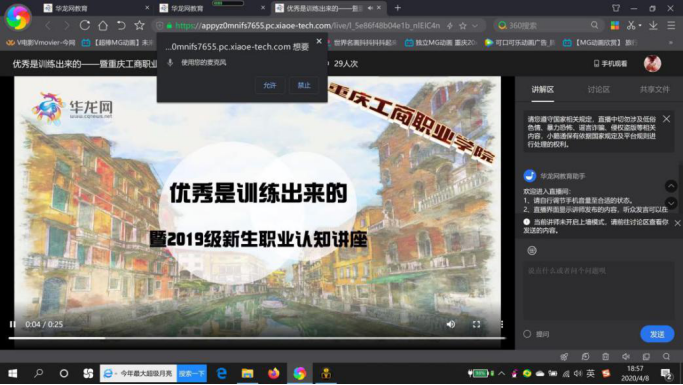Expand the announcement with down chevron

click(x=671, y=203)
